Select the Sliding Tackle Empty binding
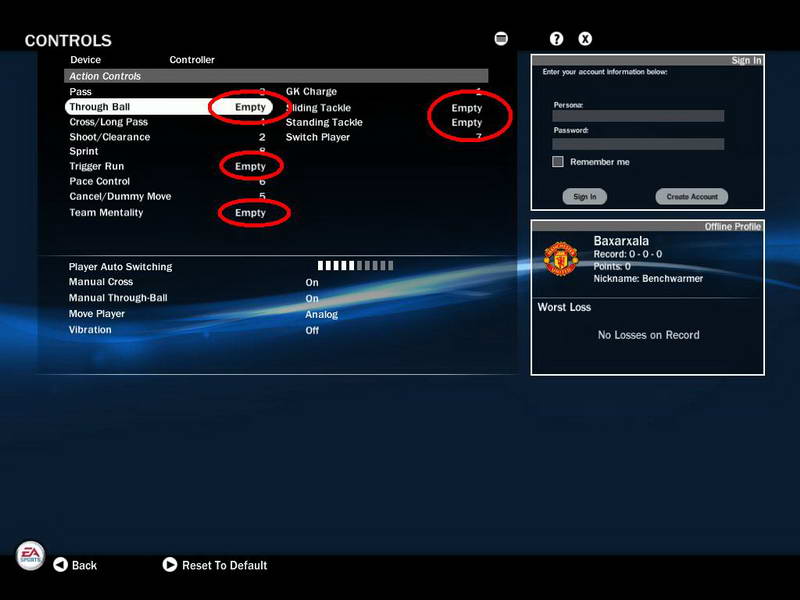The width and height of the screenshot is (800, 600). [466, 108]
